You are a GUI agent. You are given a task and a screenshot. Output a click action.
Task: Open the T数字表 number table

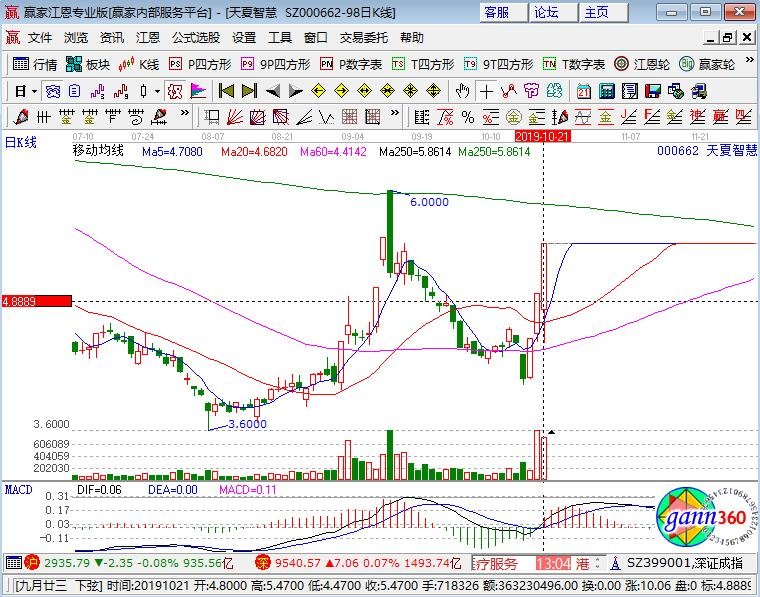pos(574,64)
